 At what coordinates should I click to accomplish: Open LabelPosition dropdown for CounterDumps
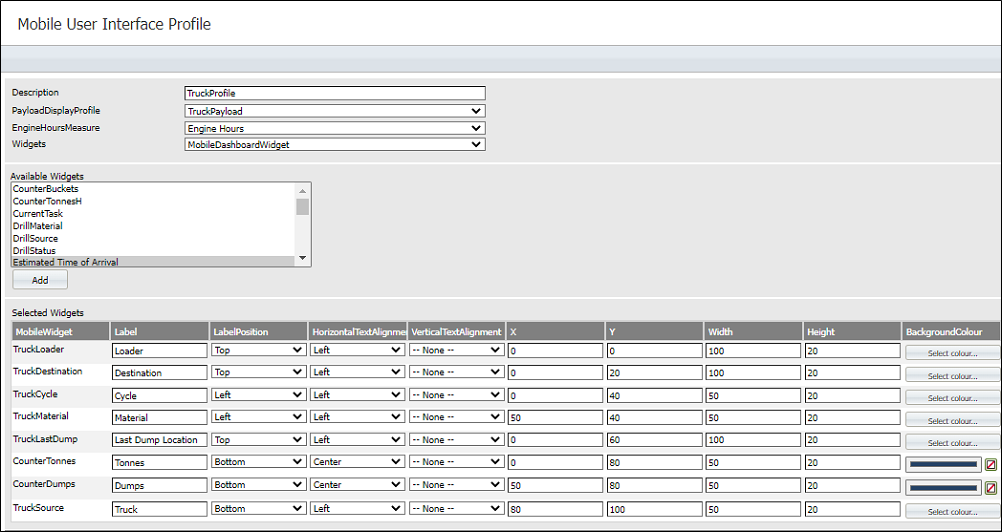259,485
